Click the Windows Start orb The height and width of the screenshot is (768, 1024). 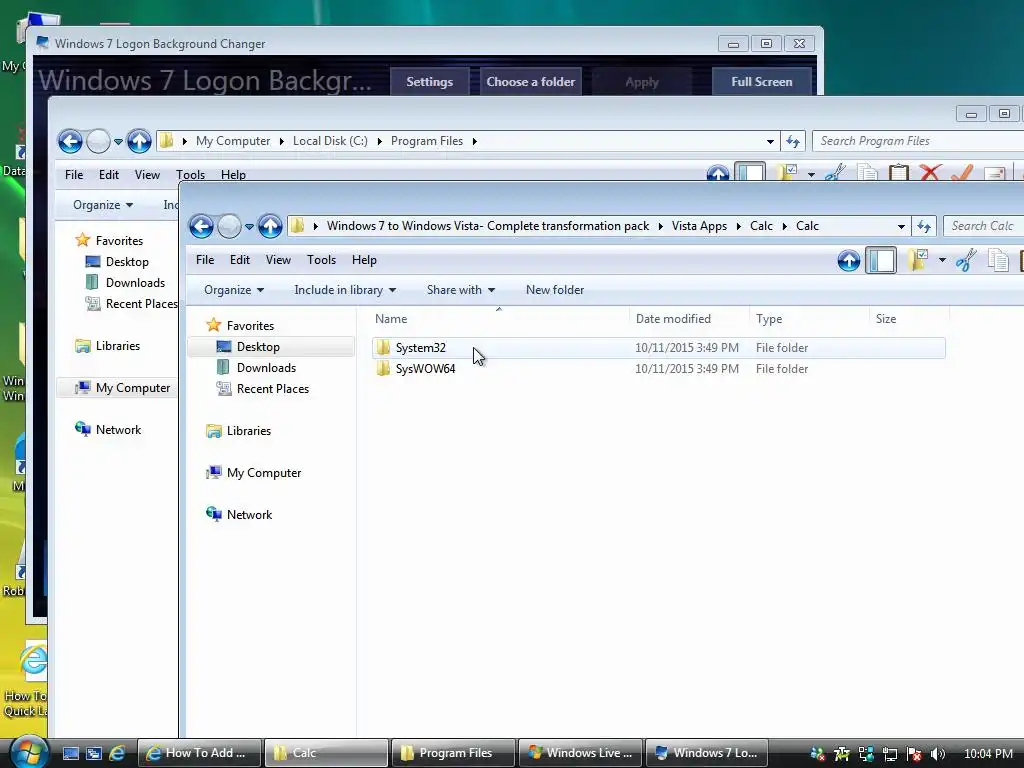pyautogui.click(x=29, y=752)
